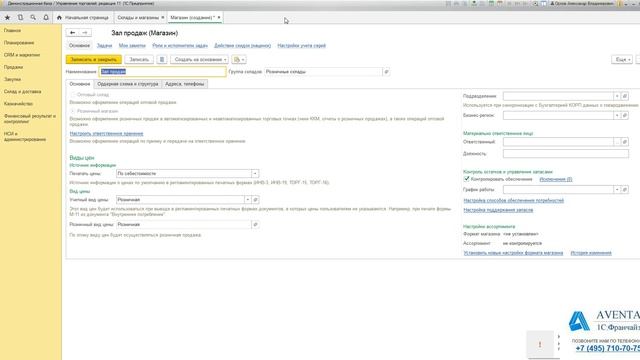Click the Записать button
Image resolution: width=640 pixels, height=360 pixels.
139,60
